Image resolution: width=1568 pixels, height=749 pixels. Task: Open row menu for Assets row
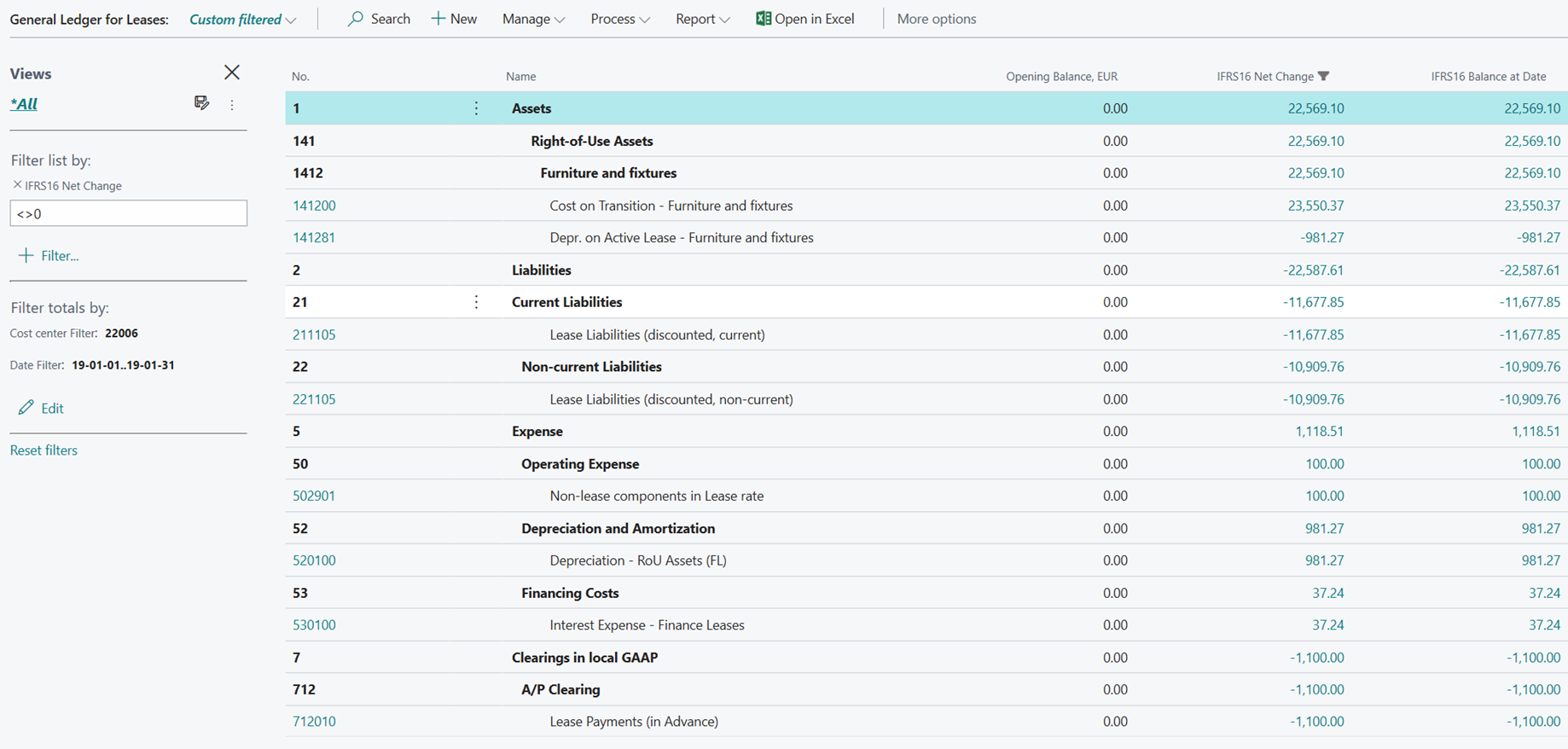(x=476, y=108)
